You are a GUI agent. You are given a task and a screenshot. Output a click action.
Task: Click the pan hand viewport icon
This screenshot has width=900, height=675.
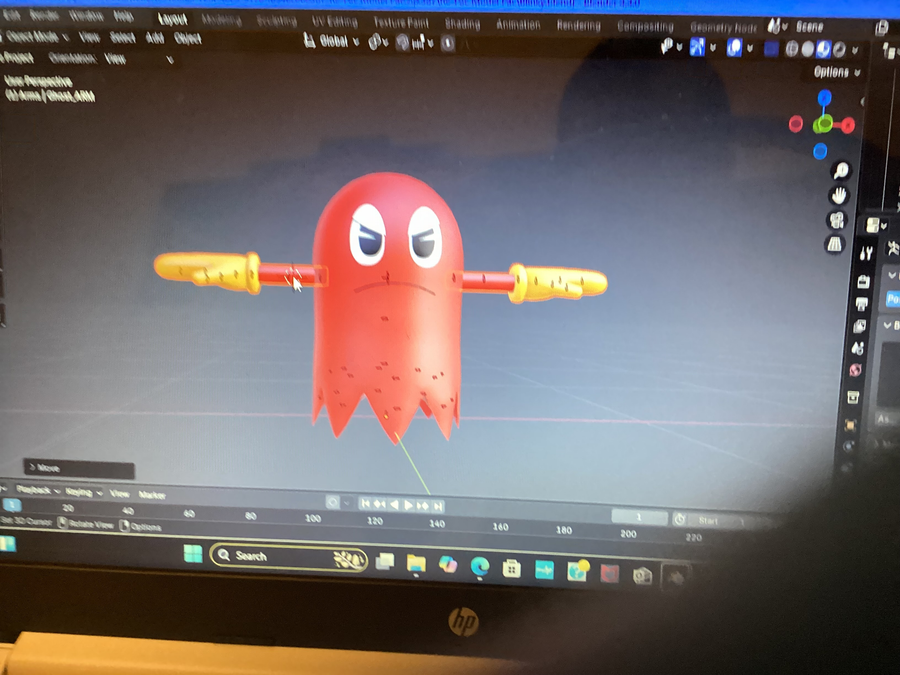click(x=839, y=196)
